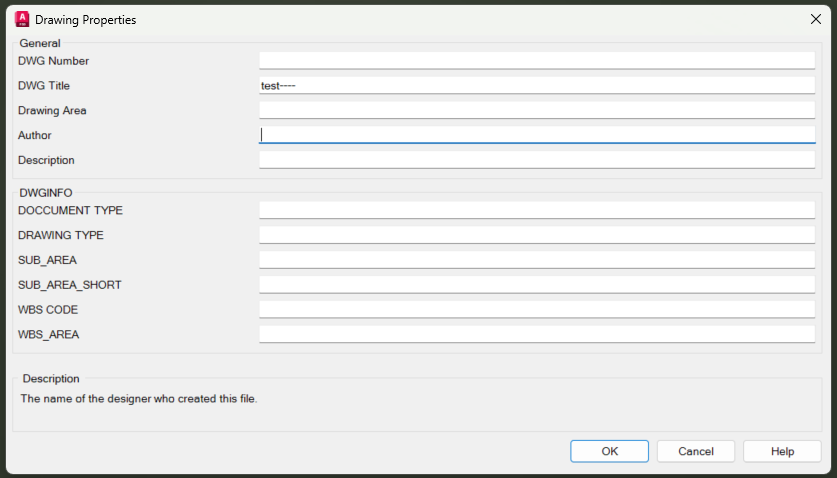The height and width of the screenshot is (478, 837).
Task: Click the text 'The name of the designer who created this file.'
Action: pos(139,398)
